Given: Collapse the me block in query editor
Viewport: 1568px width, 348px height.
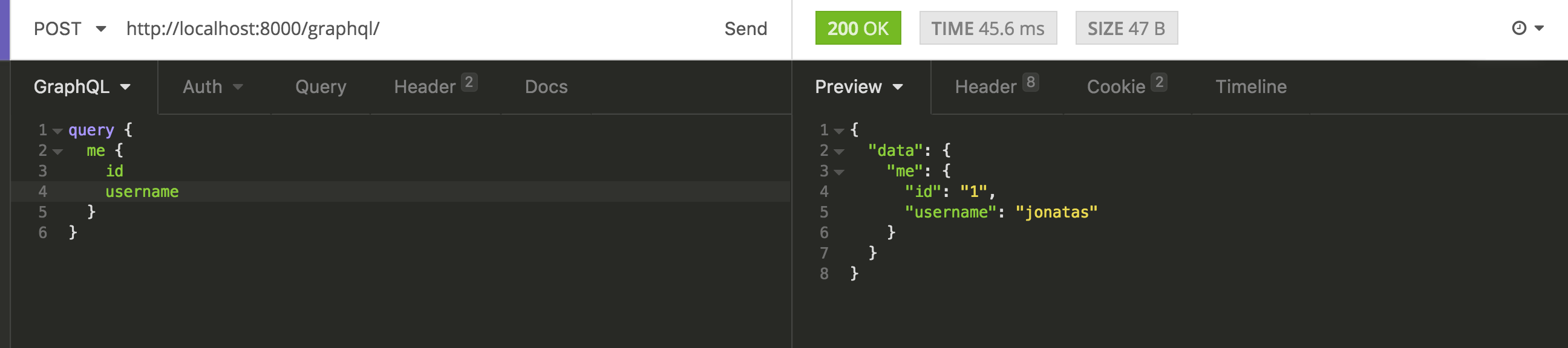Looking at the screenshot, I should (58, 152).
